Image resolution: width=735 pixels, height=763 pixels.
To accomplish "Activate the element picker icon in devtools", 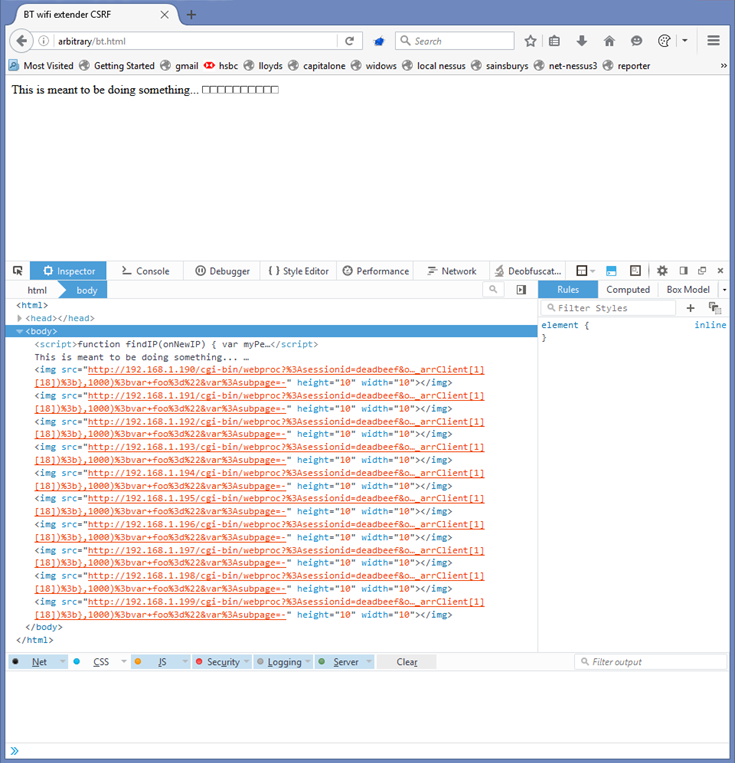I will 18,271.
